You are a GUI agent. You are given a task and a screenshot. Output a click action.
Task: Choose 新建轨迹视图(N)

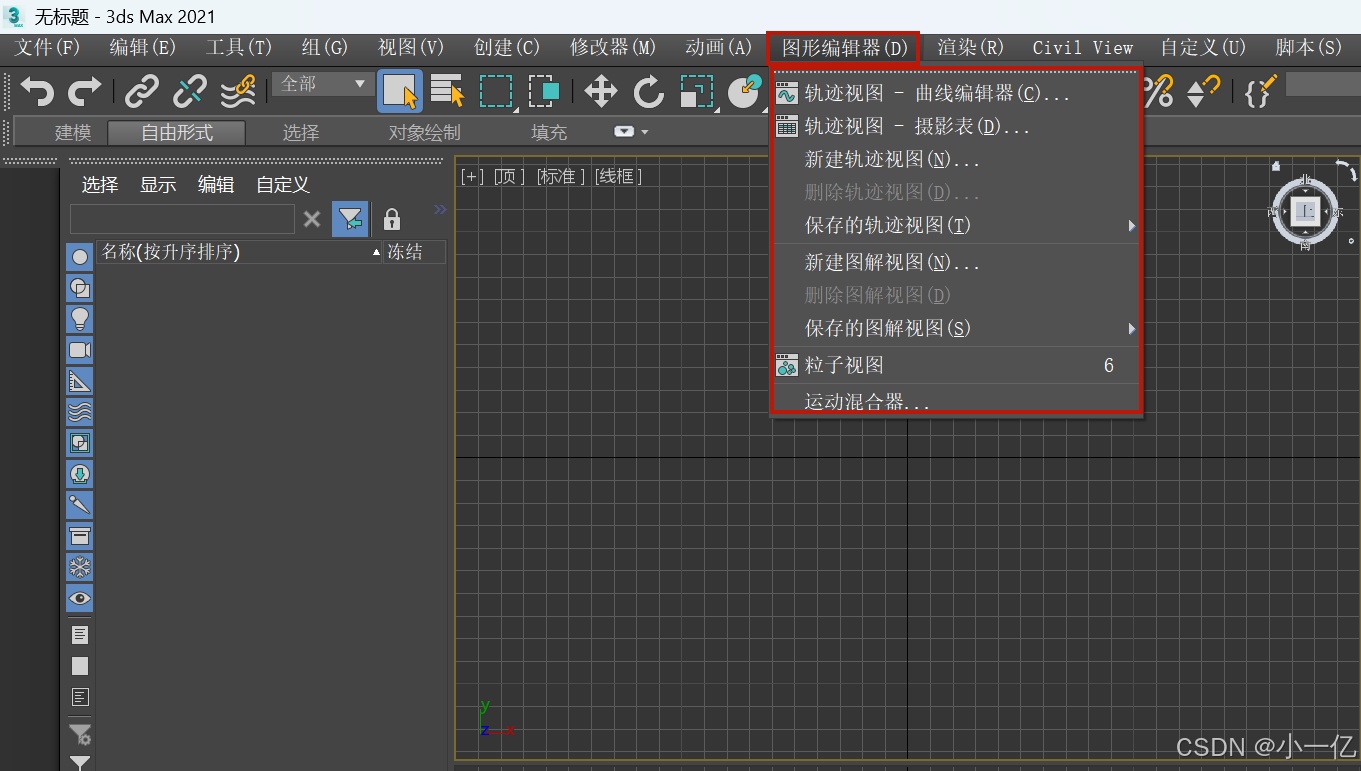(957, 160)
